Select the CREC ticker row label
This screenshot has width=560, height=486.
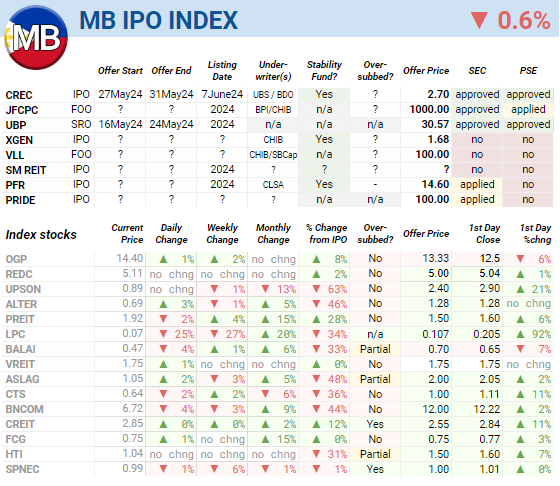19,95
